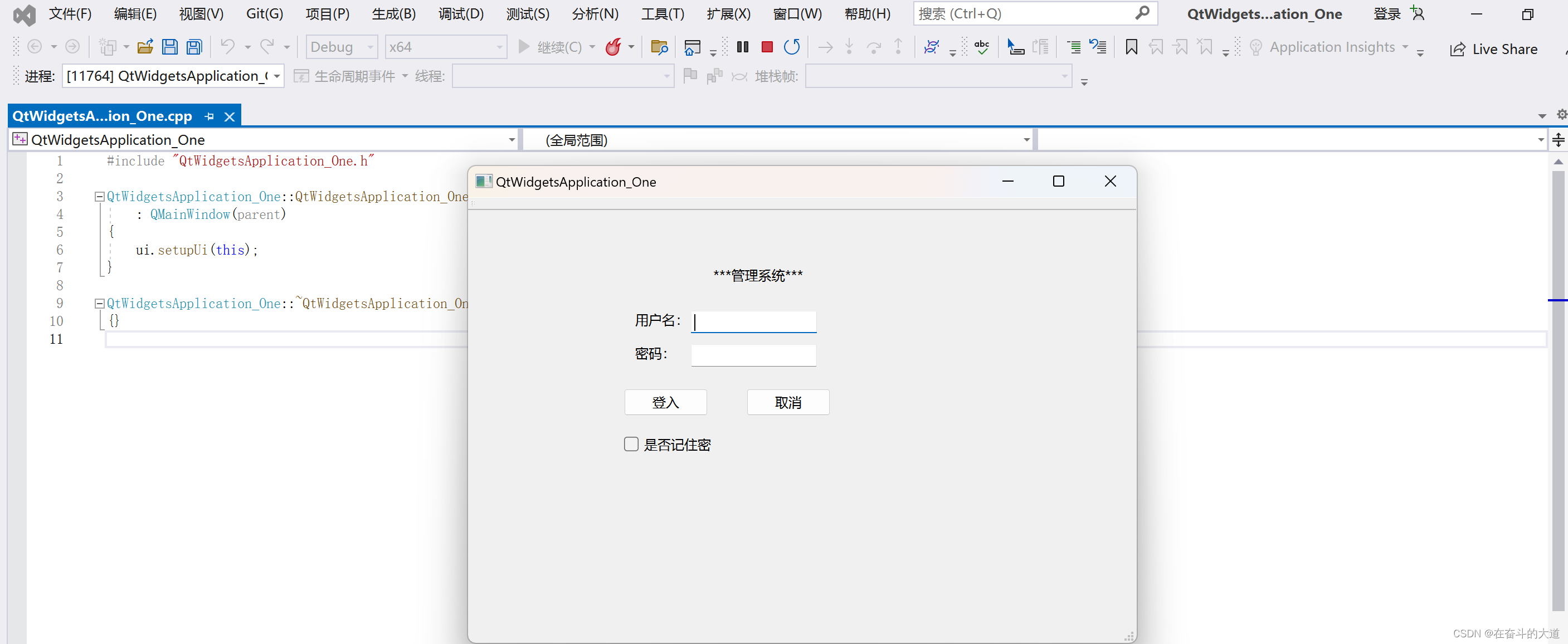Click the Hot Reload flame icon
This screenshot has height=644, width=1568.
tap(613, 47)
